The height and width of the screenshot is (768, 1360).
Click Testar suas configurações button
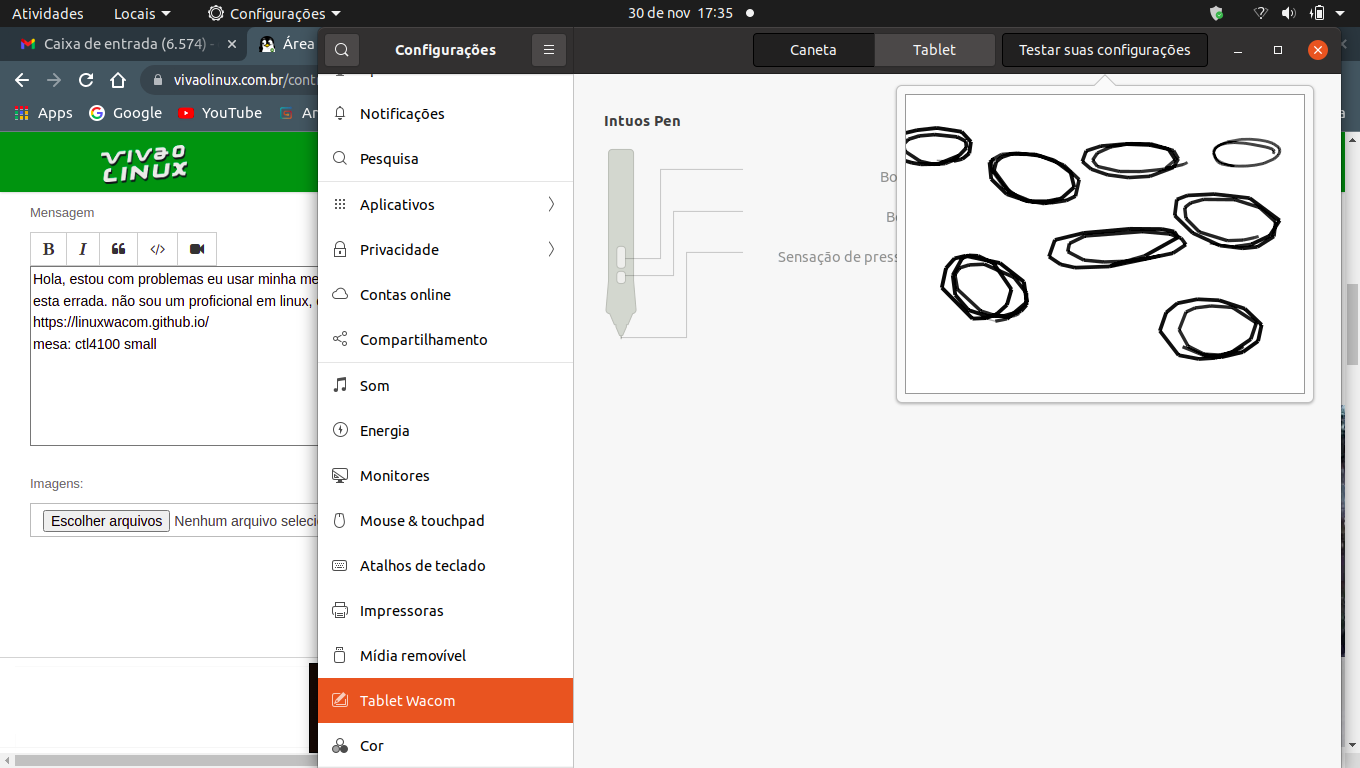coord(1104,50)
